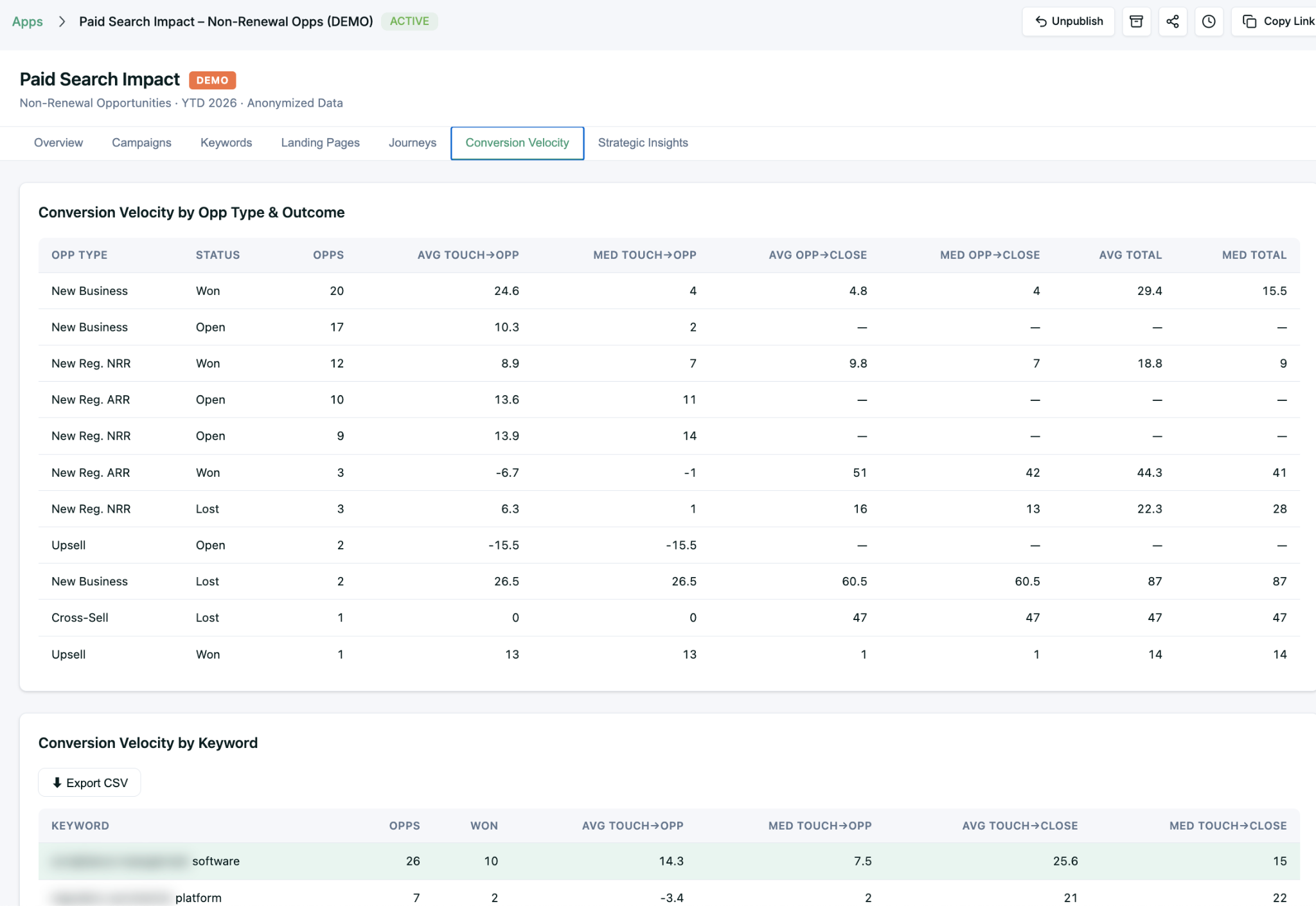Open version history clock icon
This screenshot has width=1316, height=906.
[x=1209, y=21]
